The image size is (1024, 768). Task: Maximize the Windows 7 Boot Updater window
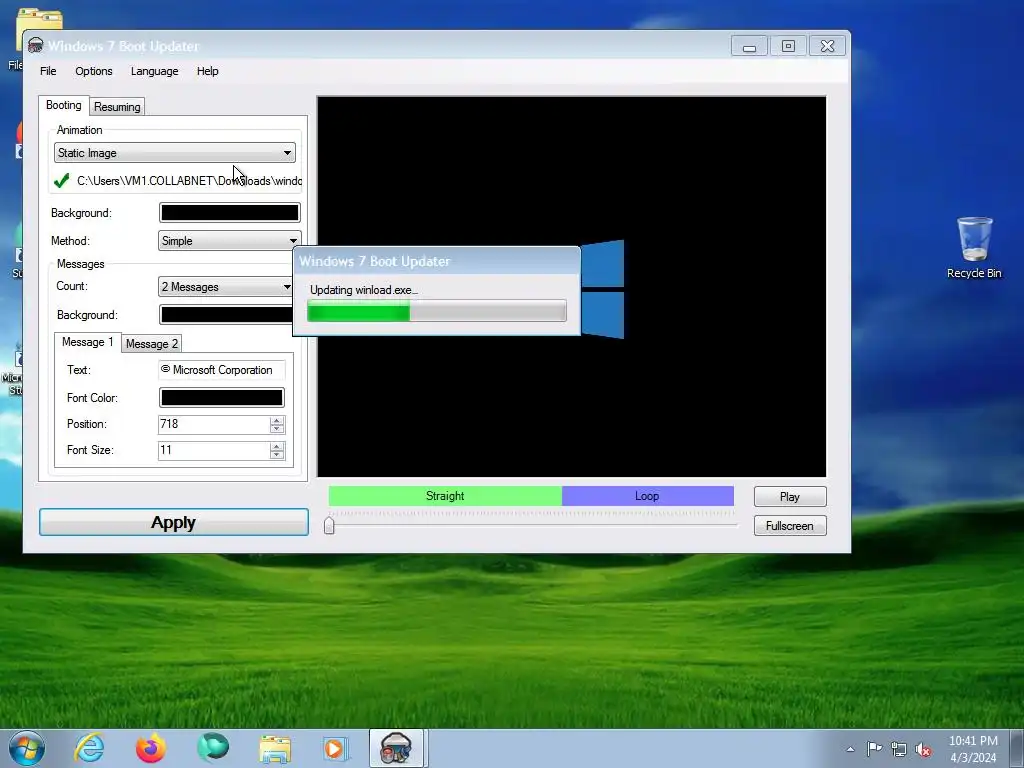pyautogui.click(x=788, y=46)
